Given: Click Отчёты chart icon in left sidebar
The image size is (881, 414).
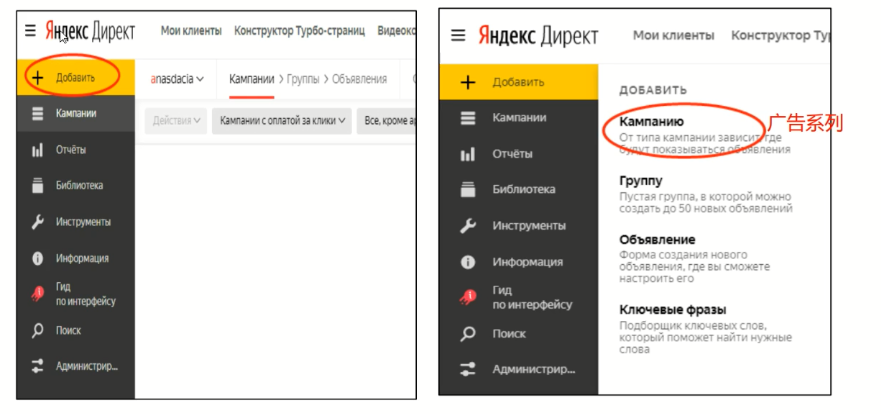Looking at the screenshot, I should 38,150.
